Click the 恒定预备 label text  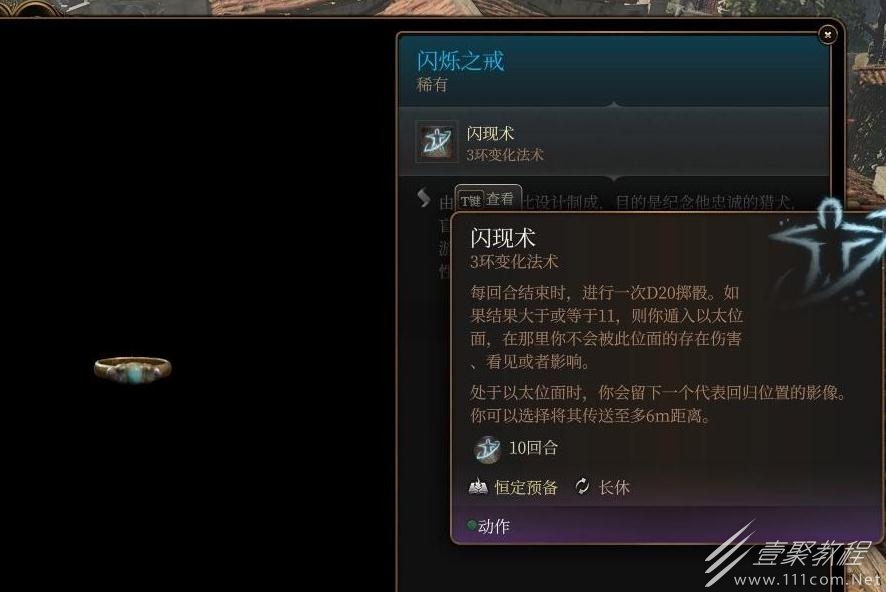point(526,487)
